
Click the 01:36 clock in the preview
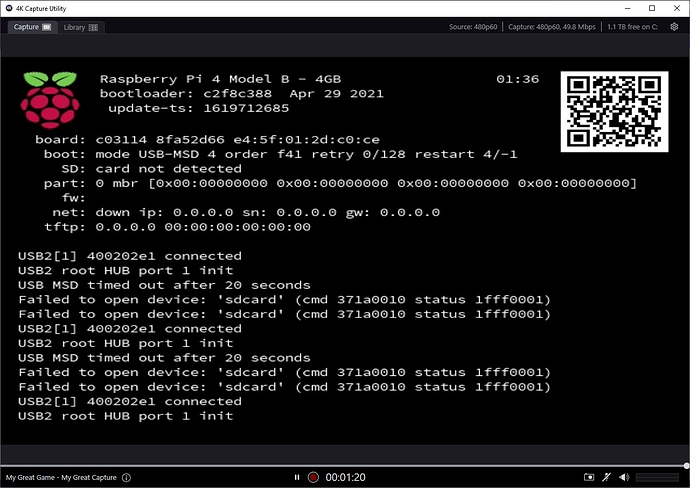coord(518,79)
